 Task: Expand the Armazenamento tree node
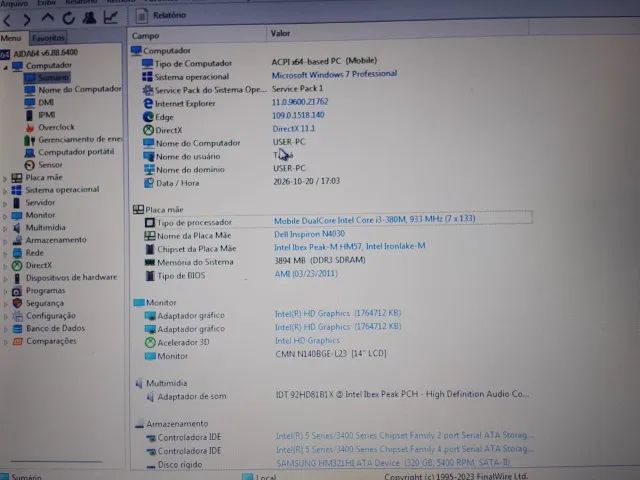(x=5, y=241)
